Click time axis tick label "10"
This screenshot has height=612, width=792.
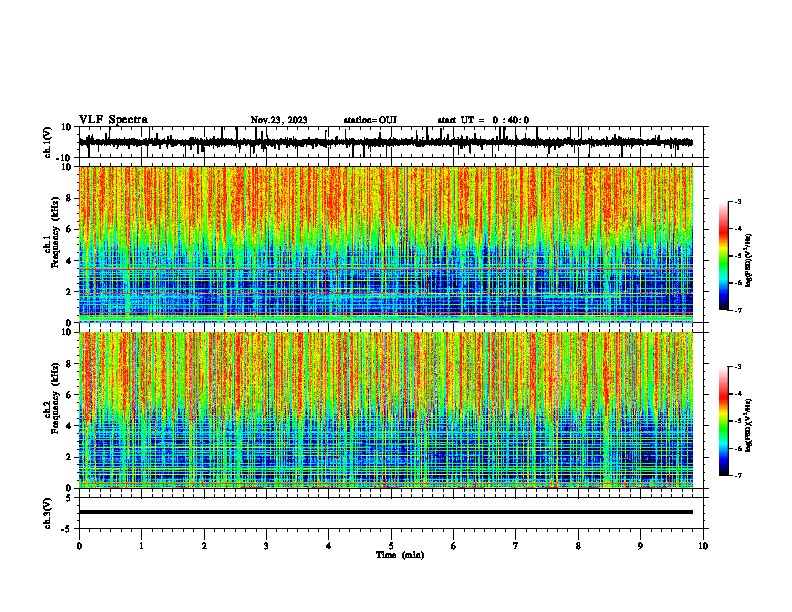703,546
